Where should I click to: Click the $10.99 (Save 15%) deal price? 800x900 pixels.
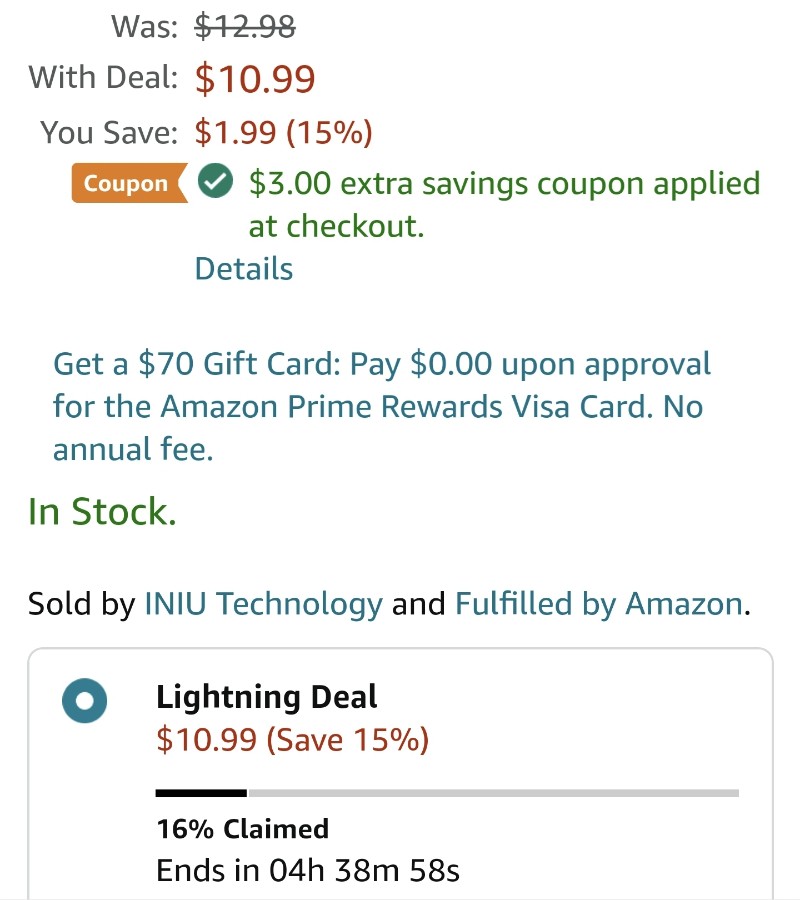pos(293,739)
